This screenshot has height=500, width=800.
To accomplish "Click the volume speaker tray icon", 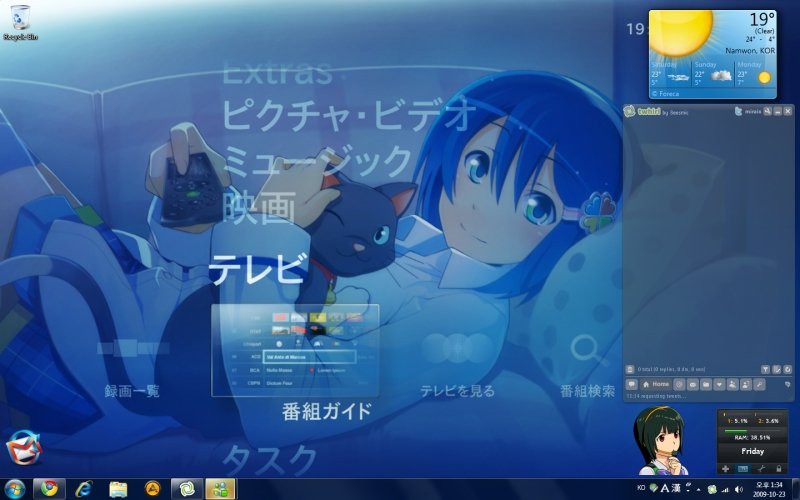I will tap(737, 489).
